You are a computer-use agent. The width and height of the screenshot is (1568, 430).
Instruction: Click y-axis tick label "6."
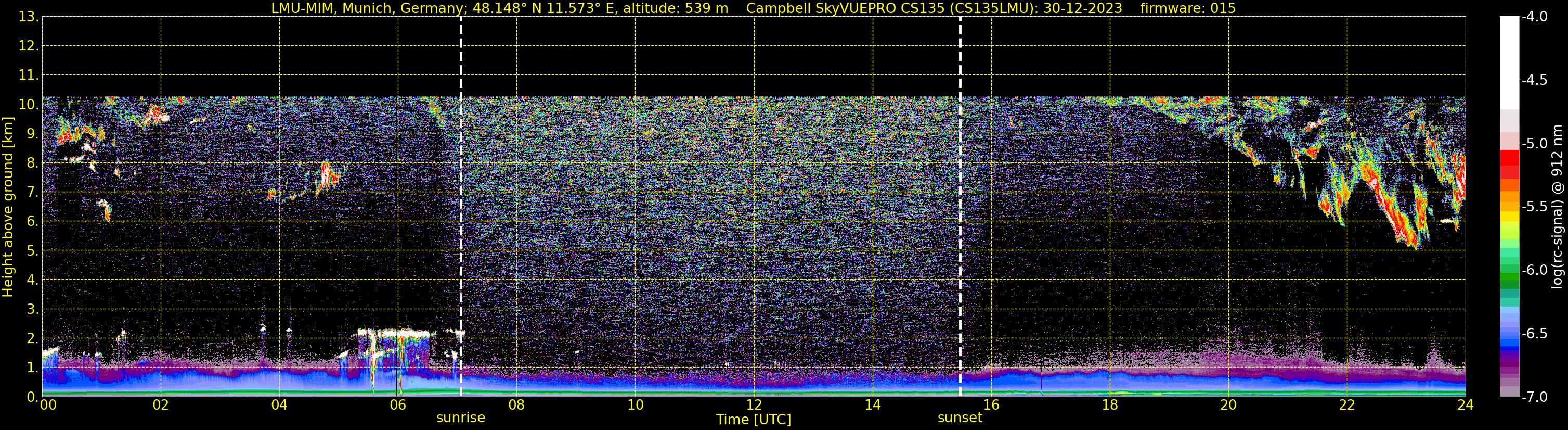pyautogui.click(x=32, y=222)
